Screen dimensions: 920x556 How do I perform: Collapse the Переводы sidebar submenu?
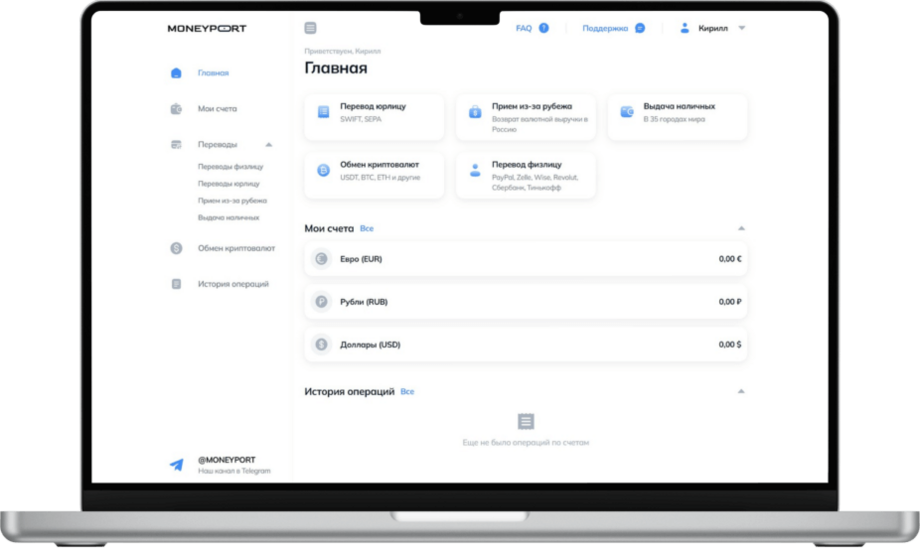[x=268, y=145]
